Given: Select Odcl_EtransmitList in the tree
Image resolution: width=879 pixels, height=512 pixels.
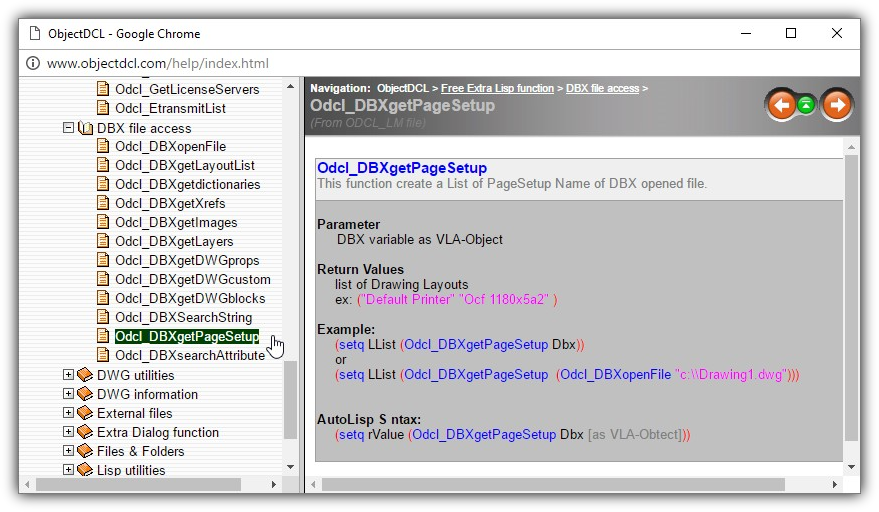Looking at the screenshot, I should point(170,108).
